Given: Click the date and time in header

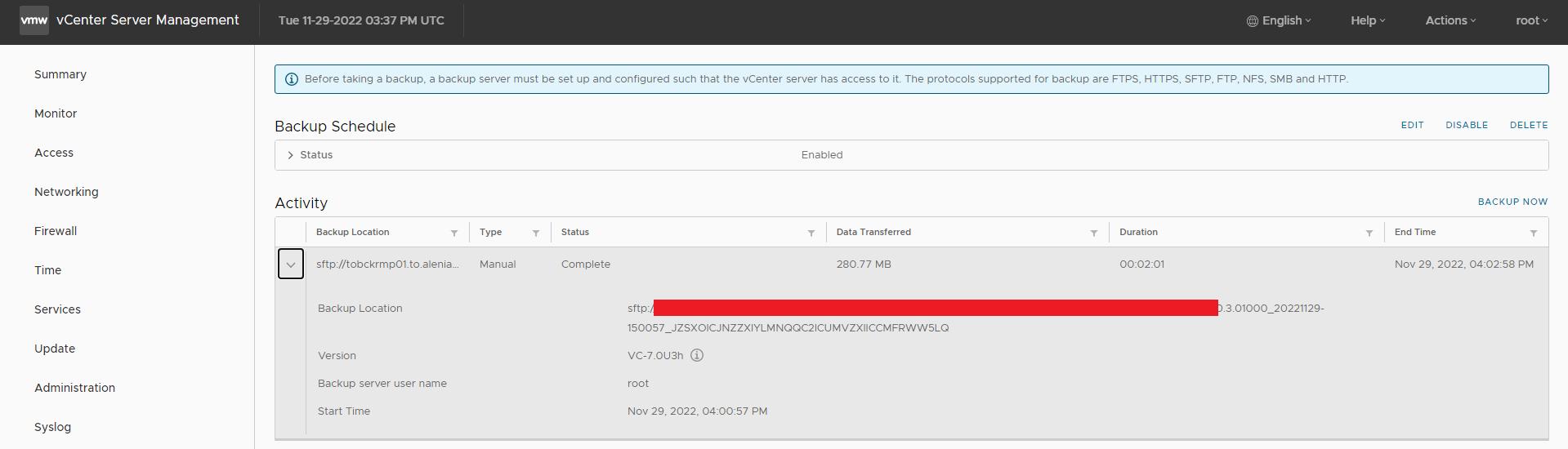Looking at the screenshot, I should [x=361, y=20].
